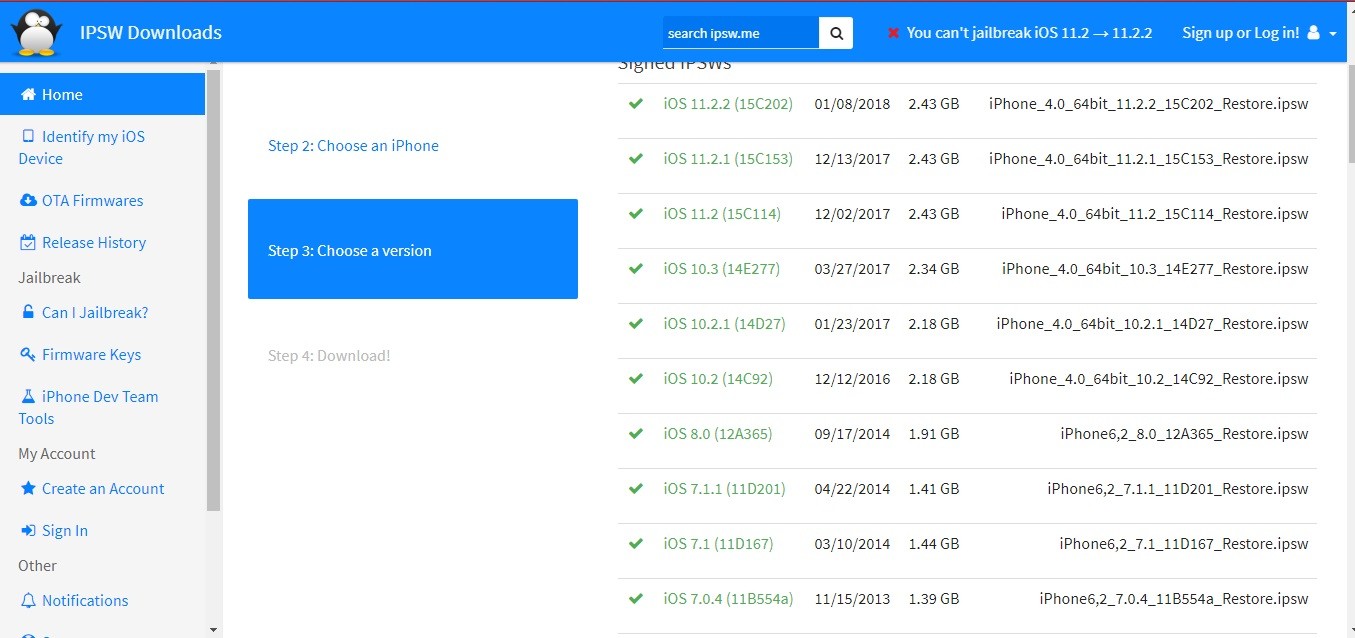Select iOS 7.1 (11D167) firmware
Viewport: 1355px width, 638px height.
[x=718, y=543]
